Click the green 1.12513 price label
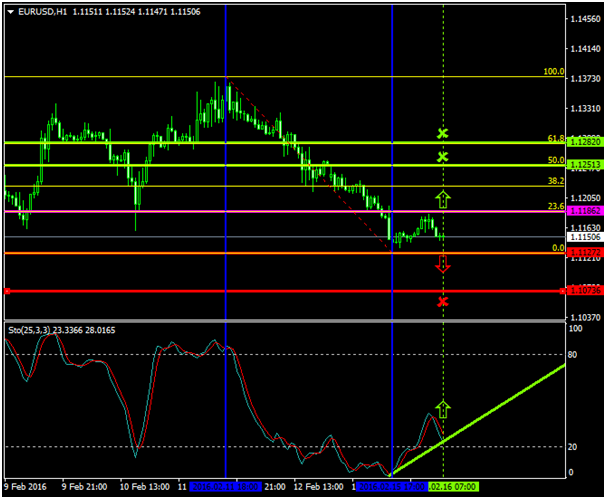 click(586, 165)
